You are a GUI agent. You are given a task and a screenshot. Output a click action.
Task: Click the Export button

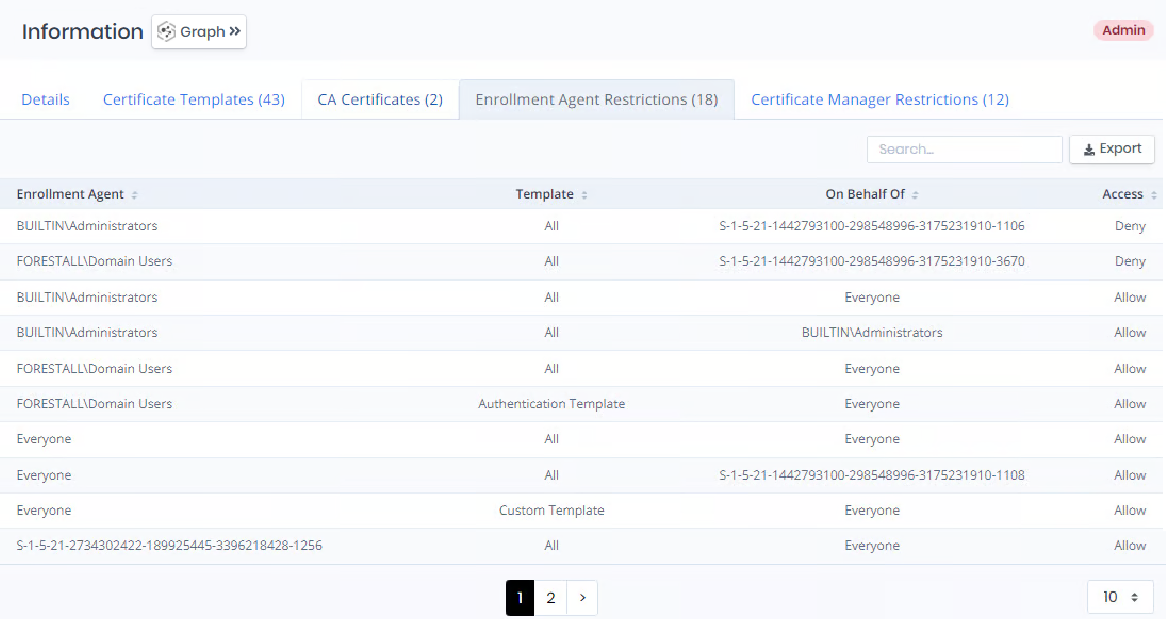click(x=1112, y=149)
